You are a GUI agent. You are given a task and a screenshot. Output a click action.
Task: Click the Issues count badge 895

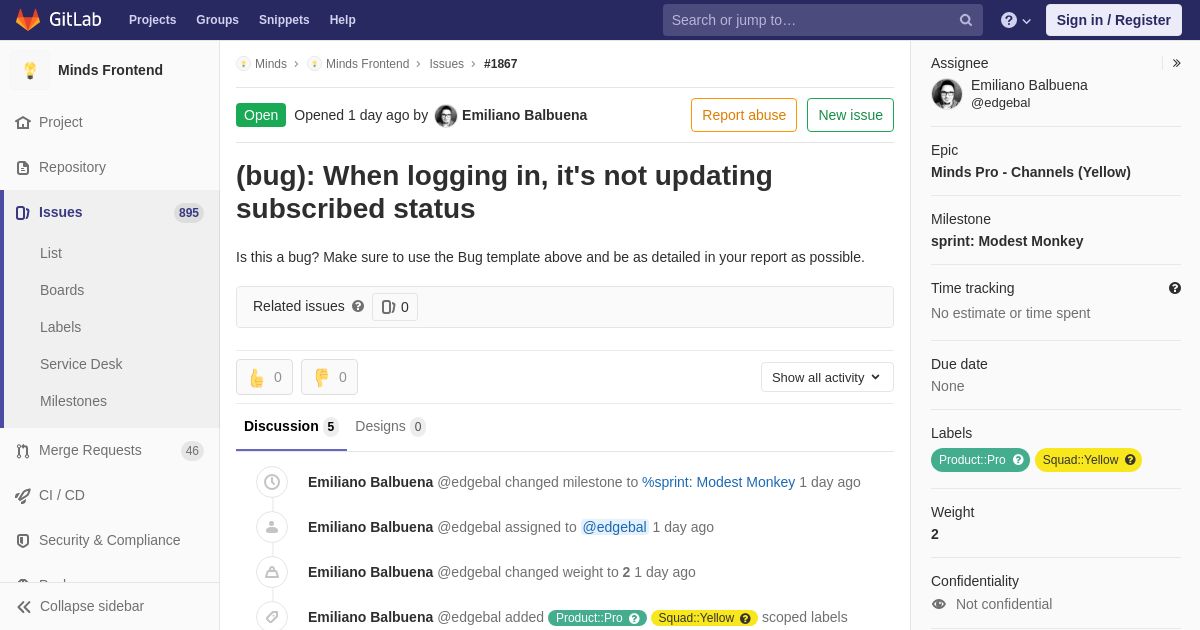pos(189,213)
